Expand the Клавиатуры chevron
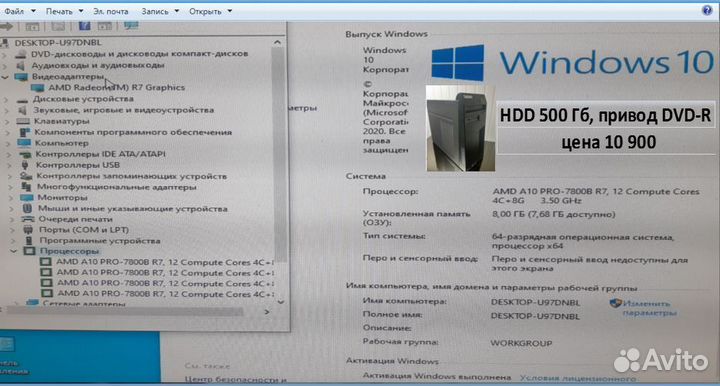Viewport: 720px width, 386px height. [7, 122]
